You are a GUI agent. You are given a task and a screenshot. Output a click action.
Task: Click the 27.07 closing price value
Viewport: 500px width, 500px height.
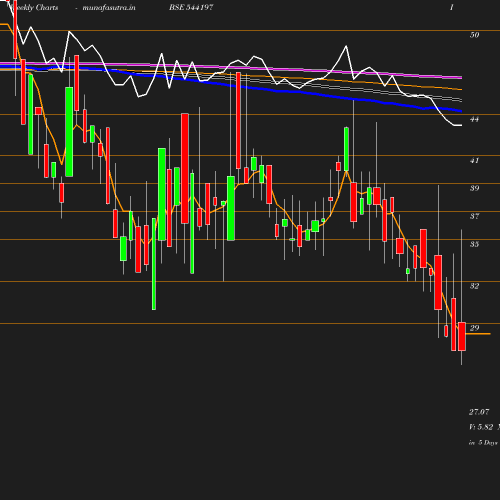[479, 412]
